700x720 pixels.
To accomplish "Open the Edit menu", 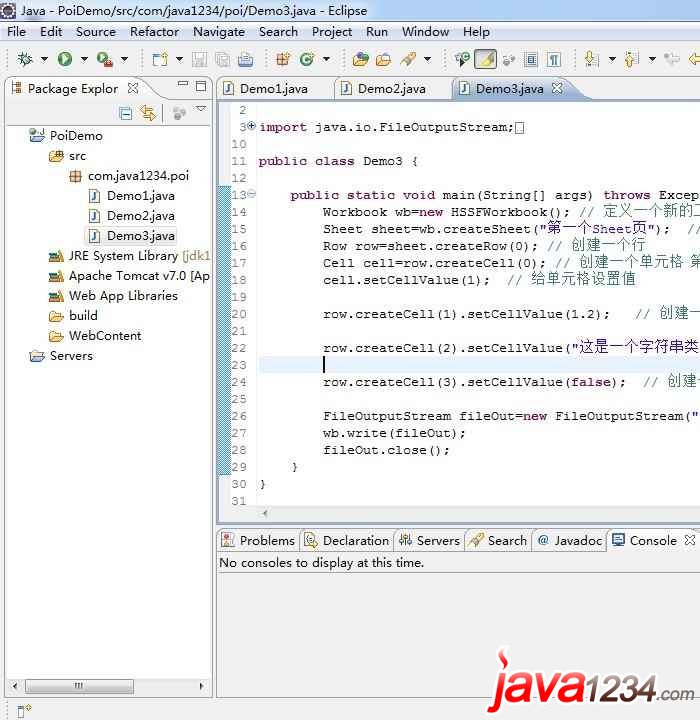I will click(x=51, y=32).
